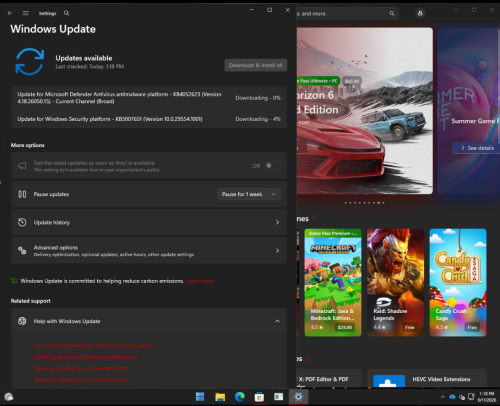This screenshot has width=500, height=406.
Task: Open the Settings hamburger navigation menu
Action: click(26, 13)
